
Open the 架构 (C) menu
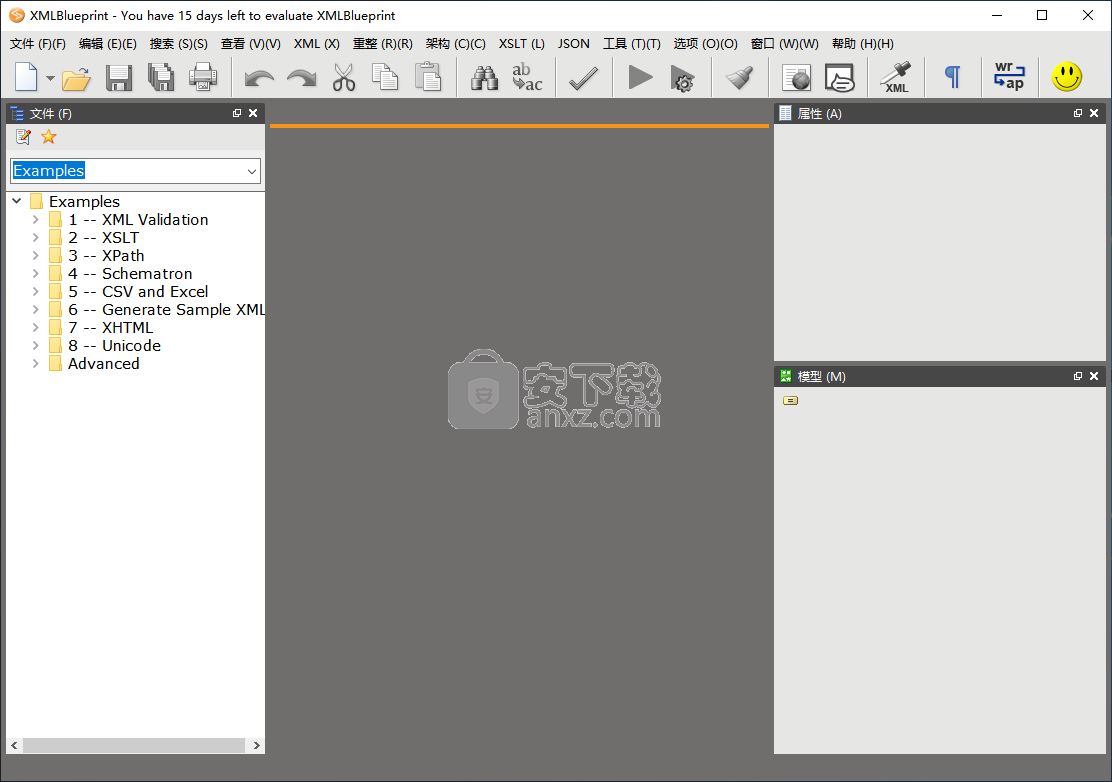click(x=455, y=44)
